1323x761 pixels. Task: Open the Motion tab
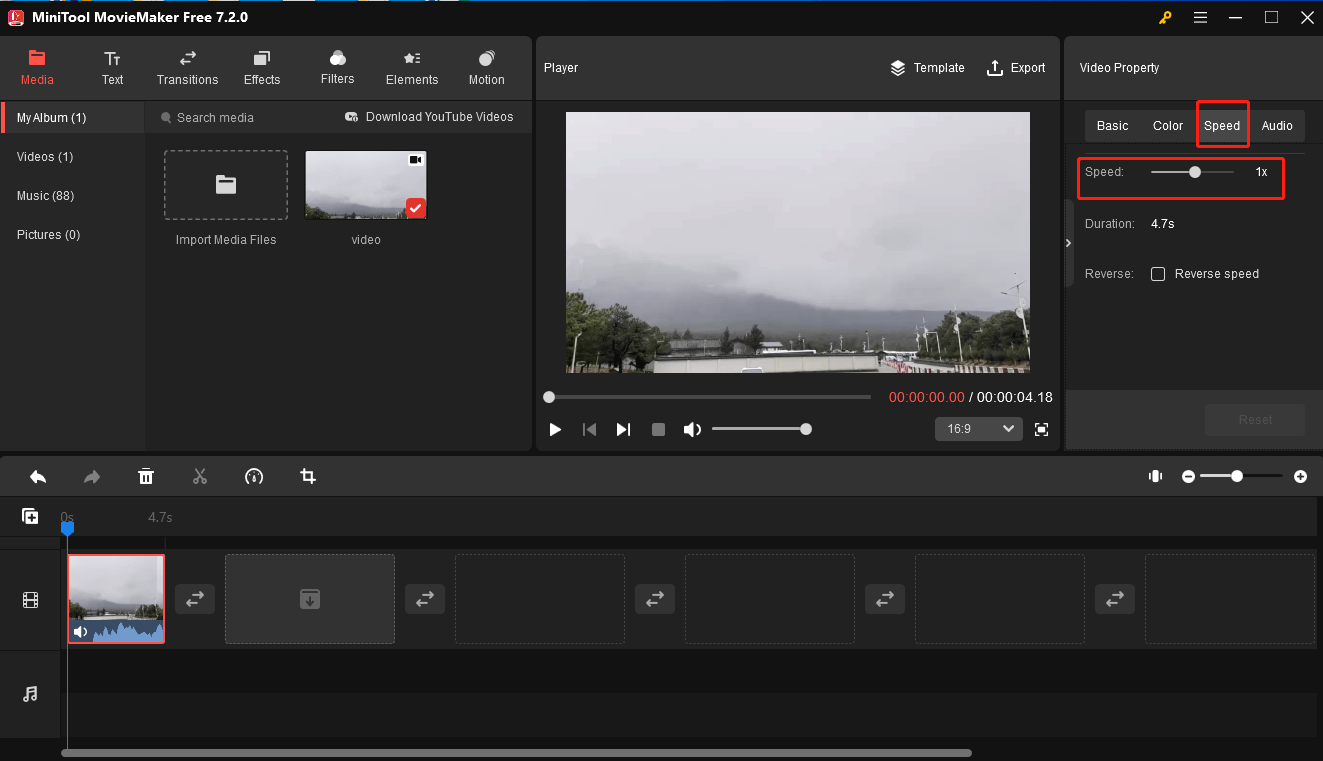click(487, 67)
